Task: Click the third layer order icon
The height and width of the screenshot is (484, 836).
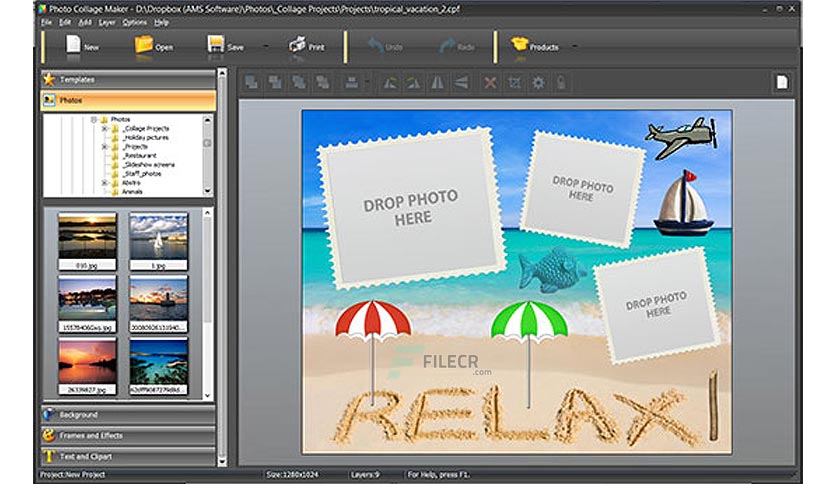Action: tap(299, 82)
